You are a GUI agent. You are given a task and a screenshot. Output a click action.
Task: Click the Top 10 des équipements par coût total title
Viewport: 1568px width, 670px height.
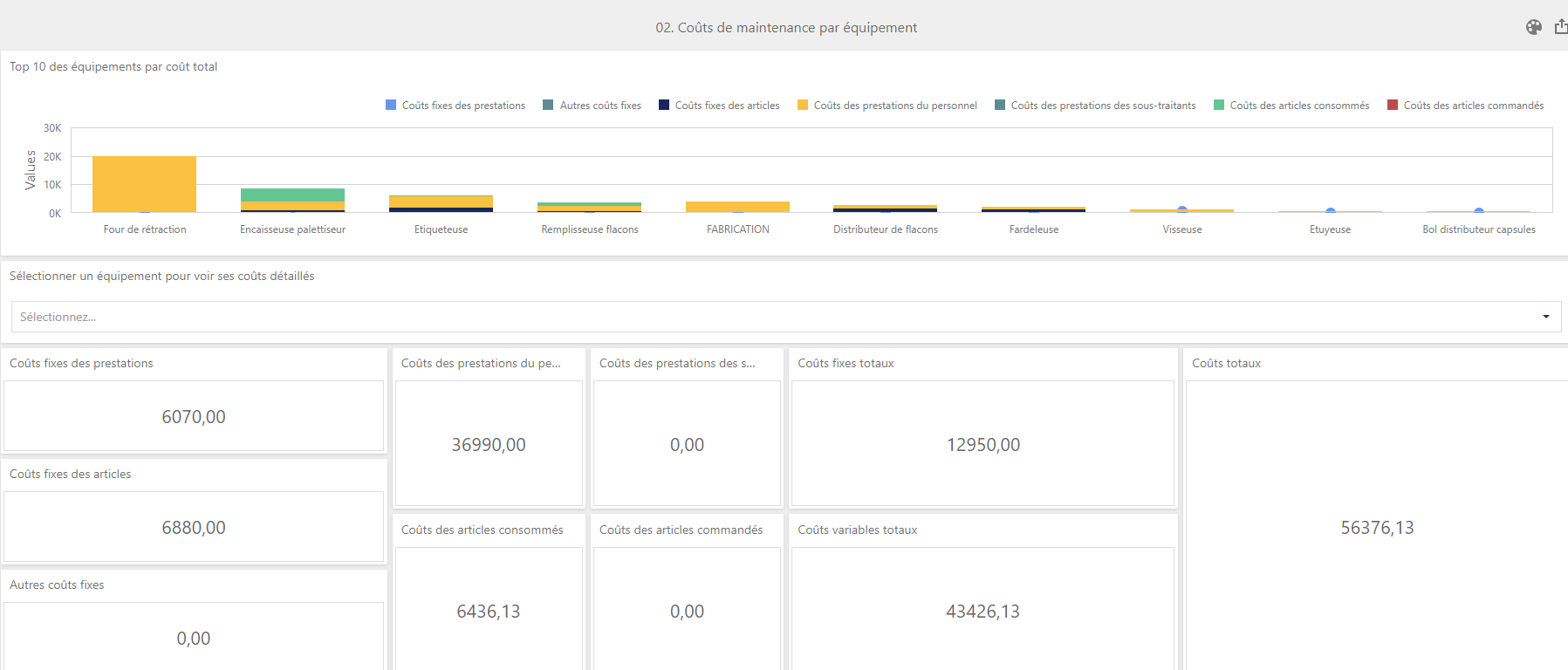(x=113, y=66)
